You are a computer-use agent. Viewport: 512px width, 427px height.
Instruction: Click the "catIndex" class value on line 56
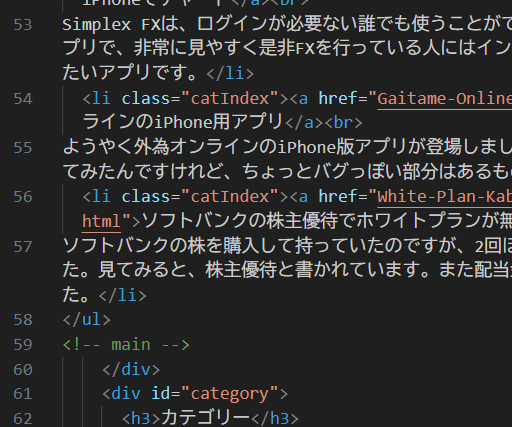click(230, 197)
